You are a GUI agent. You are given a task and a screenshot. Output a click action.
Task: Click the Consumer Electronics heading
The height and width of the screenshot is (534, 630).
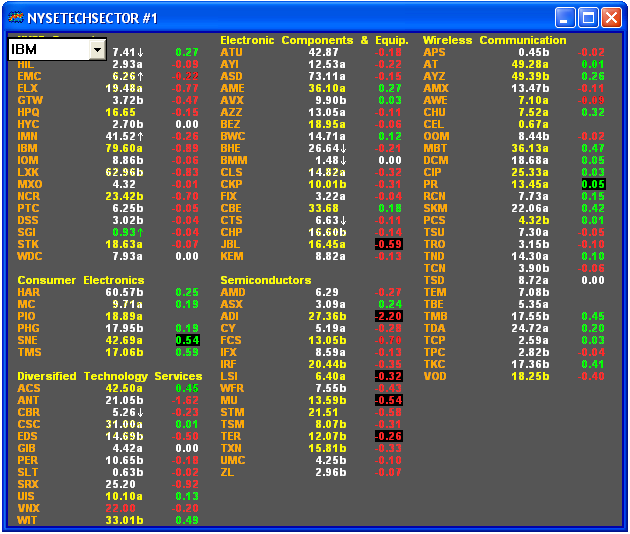click(x=81, y=280)
